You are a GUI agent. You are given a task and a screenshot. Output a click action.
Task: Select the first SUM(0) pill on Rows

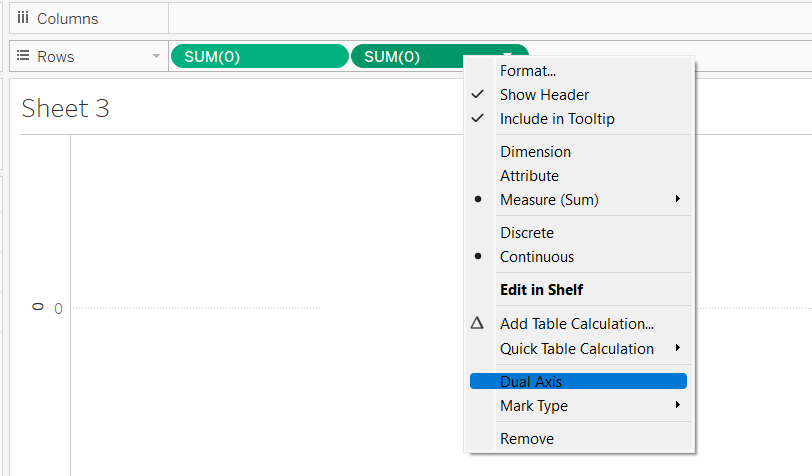coord(258,57)
